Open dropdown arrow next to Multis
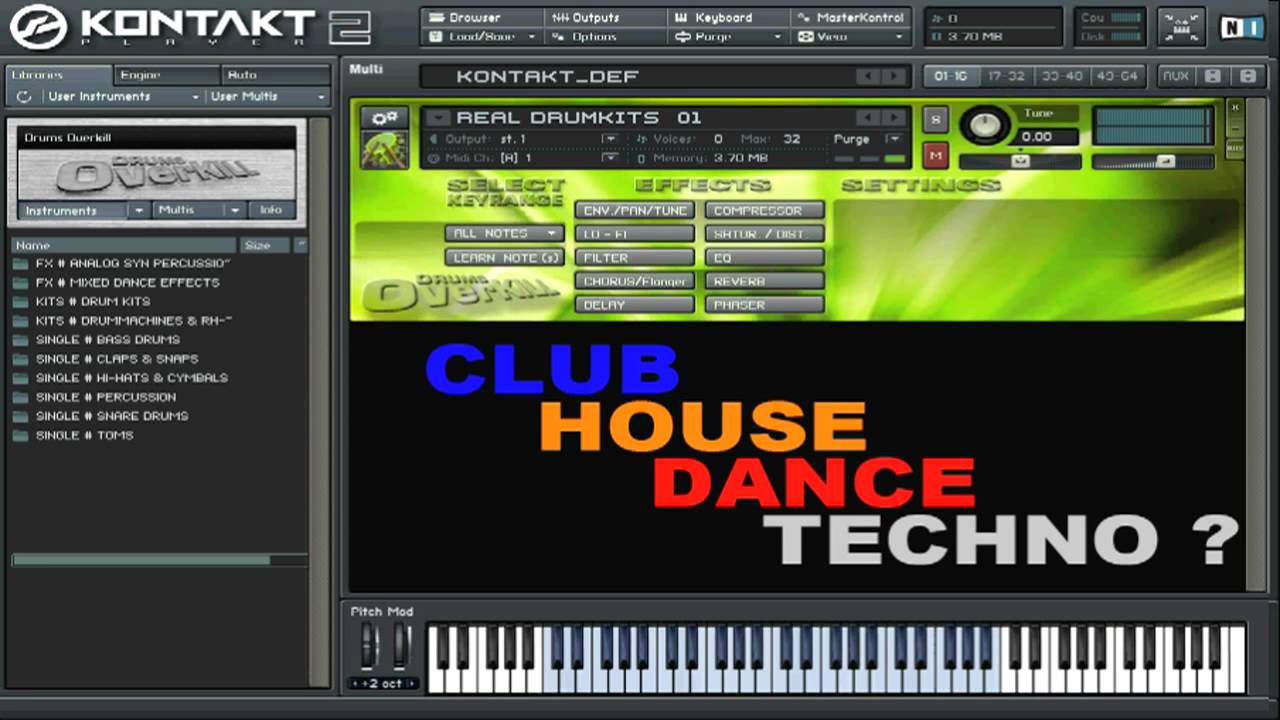Viewport: 1280px width, 720px height. click(235, 210)
